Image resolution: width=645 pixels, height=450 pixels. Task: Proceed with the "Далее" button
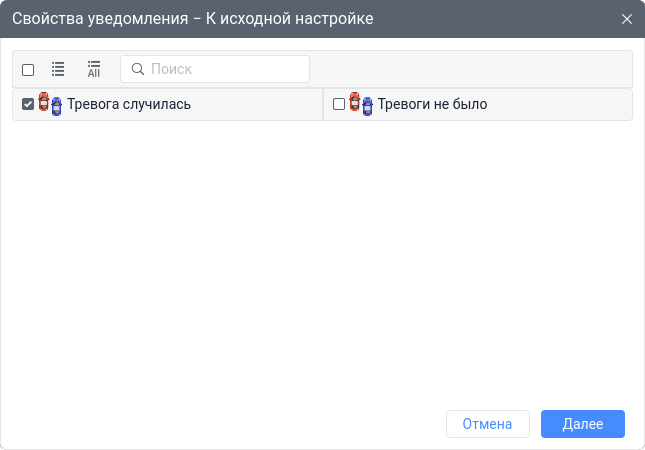coord(583,424)
